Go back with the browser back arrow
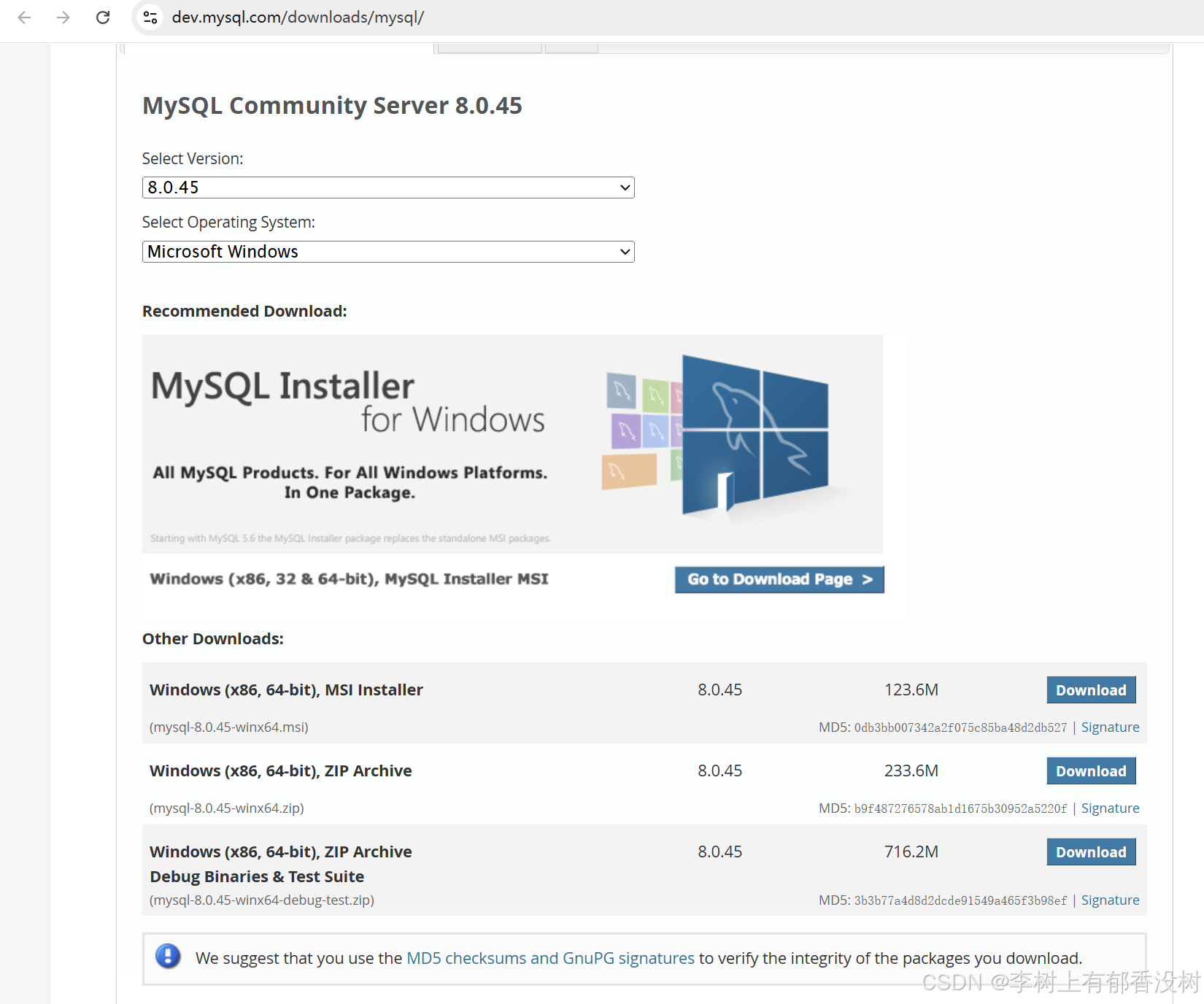 [24, 18]
